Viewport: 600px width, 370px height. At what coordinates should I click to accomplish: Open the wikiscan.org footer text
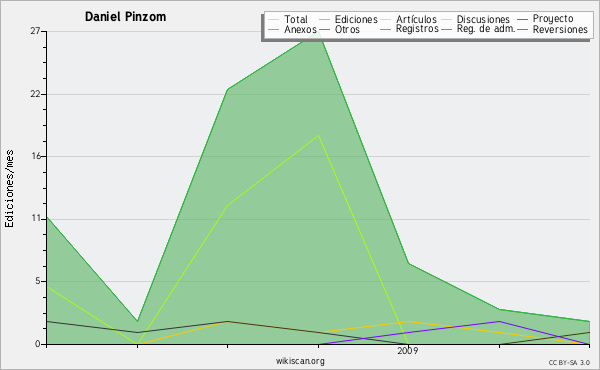[x=300, y=361]
